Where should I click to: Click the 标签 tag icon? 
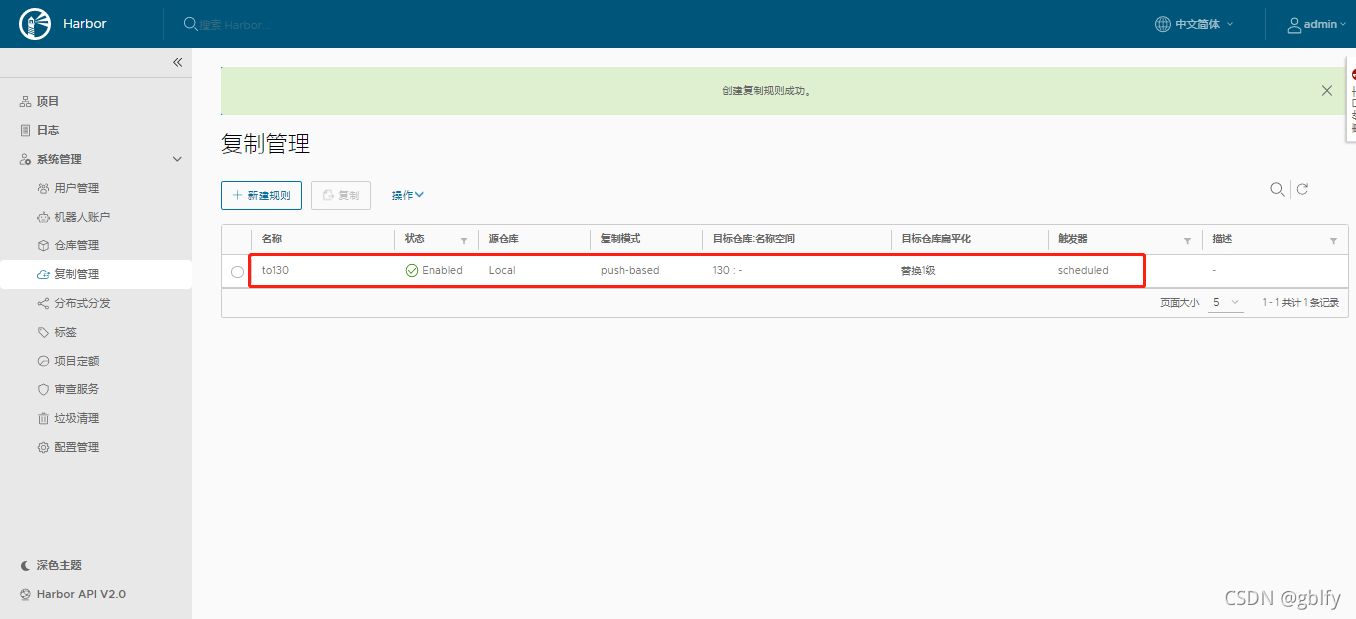click(x=43, y=332)
